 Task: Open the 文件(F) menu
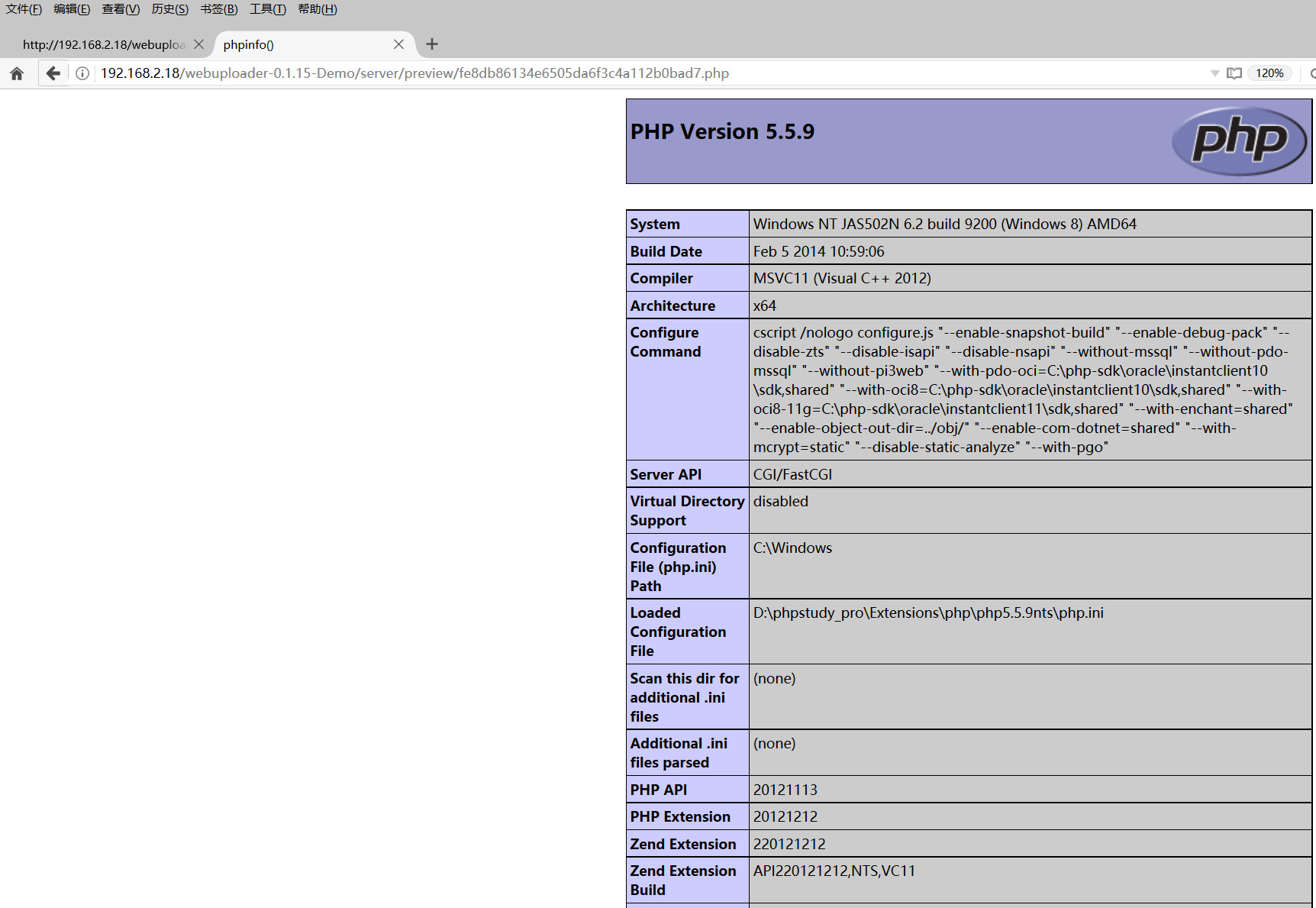coord(24,9)
